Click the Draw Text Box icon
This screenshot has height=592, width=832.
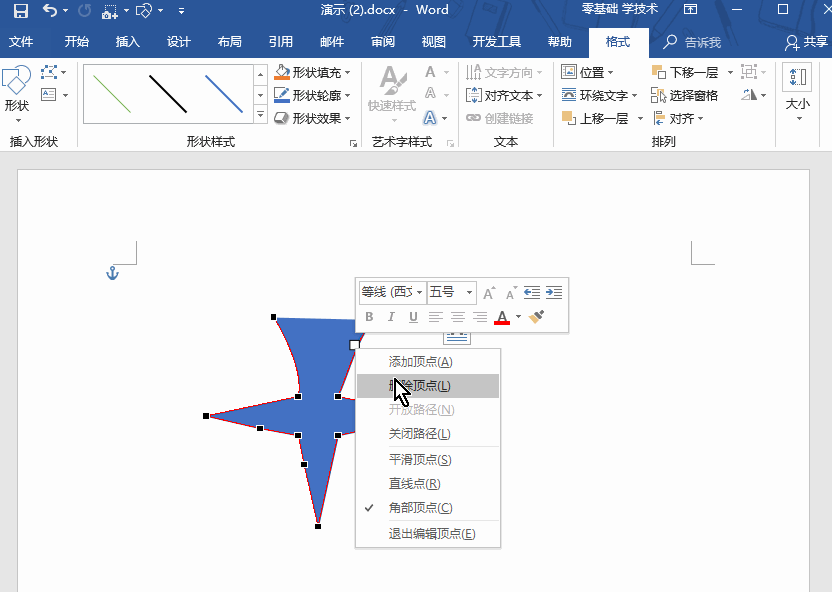49,95
